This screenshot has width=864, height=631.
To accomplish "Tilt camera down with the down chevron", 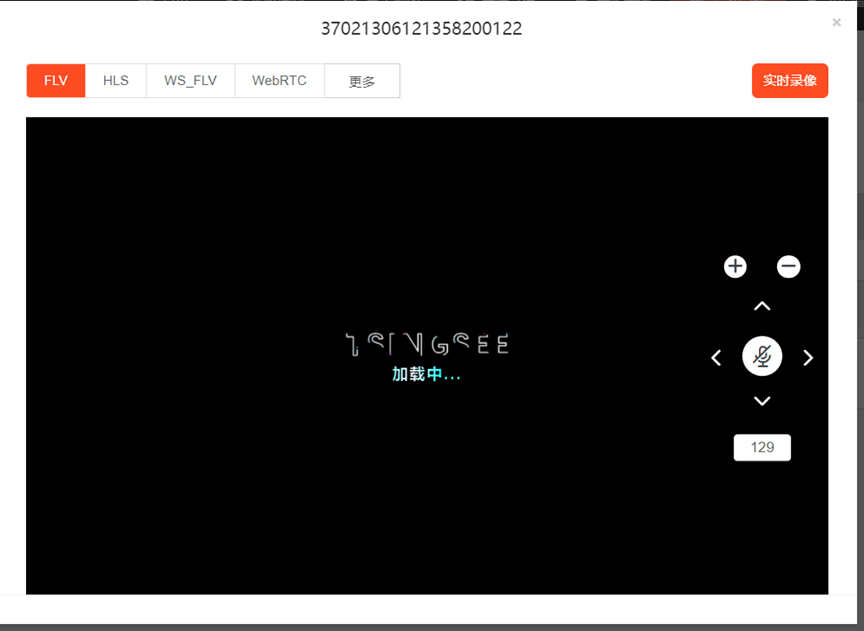I will point(762,401).
